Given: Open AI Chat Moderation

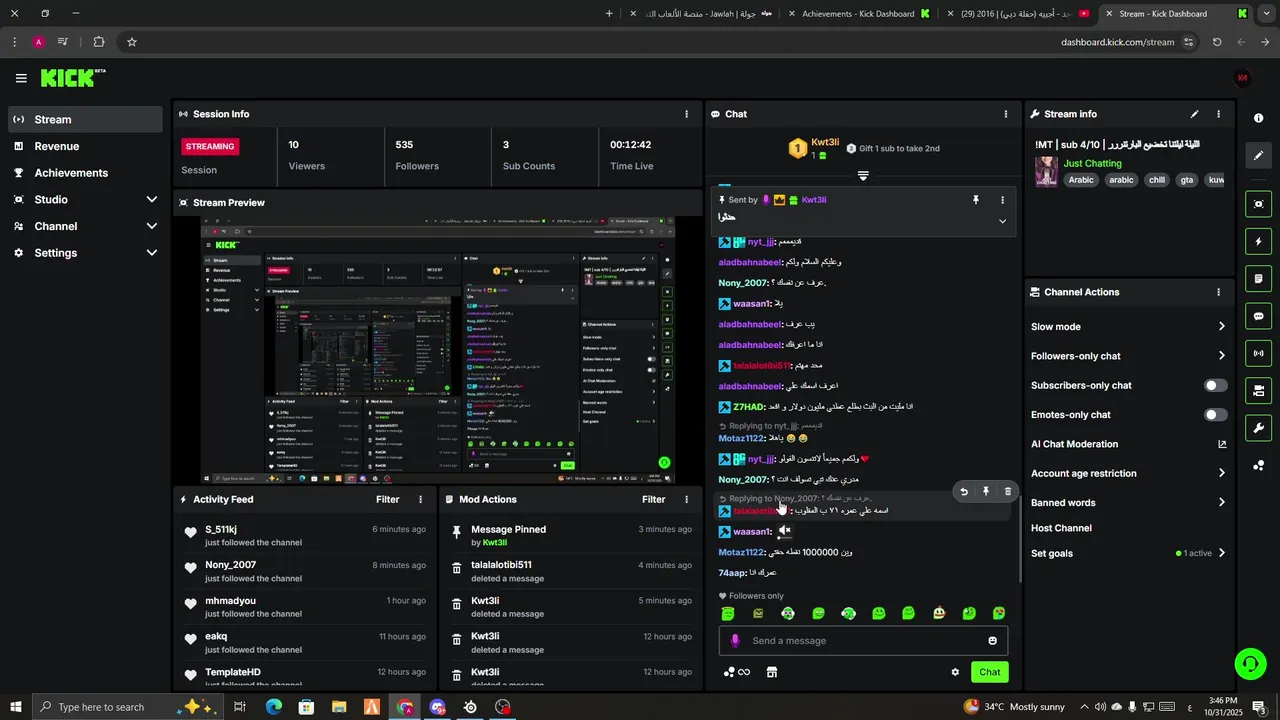Looking at the screenshot, I should point(1128,444).
